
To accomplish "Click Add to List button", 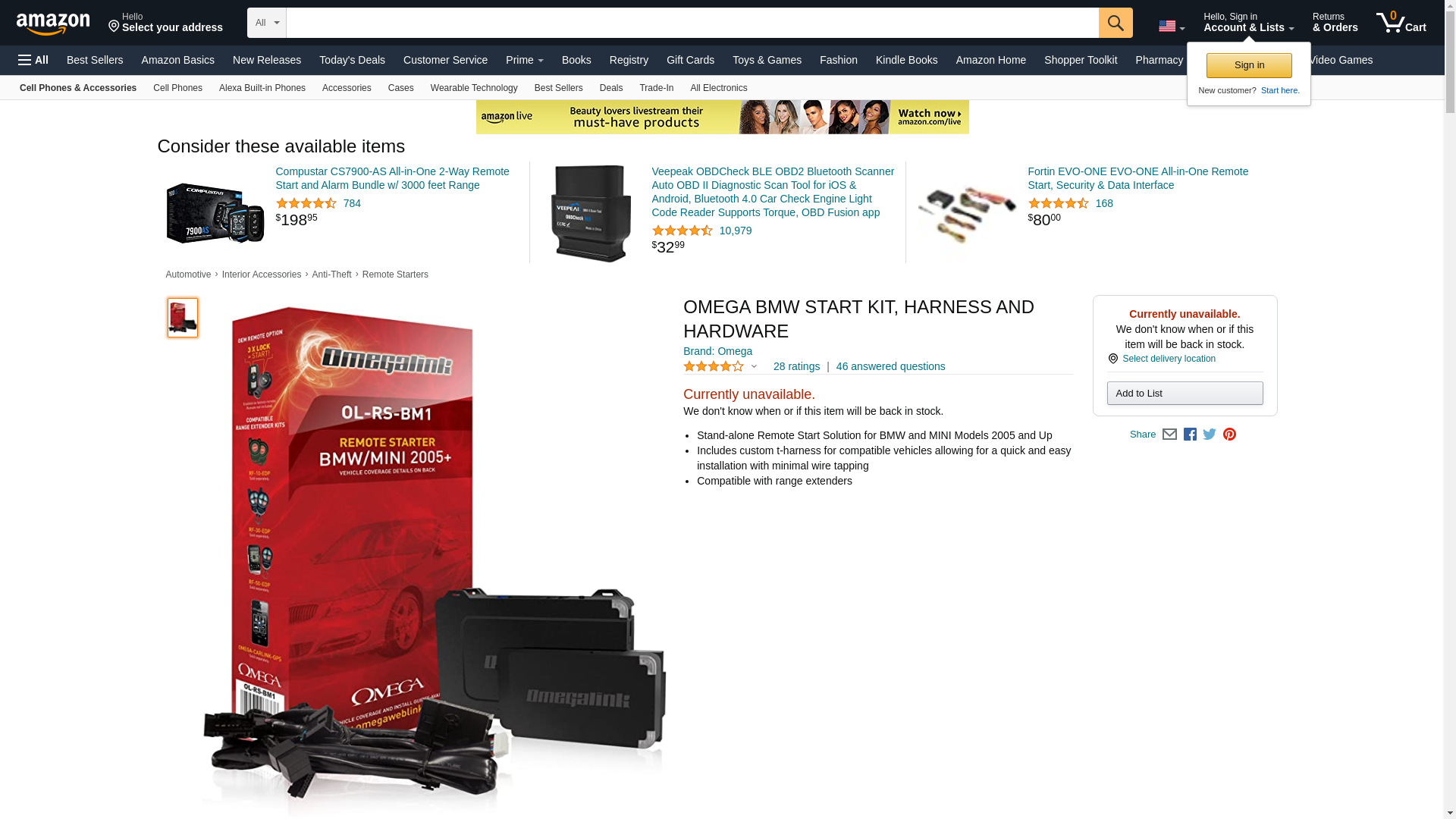I will (x=1185, y=393).
